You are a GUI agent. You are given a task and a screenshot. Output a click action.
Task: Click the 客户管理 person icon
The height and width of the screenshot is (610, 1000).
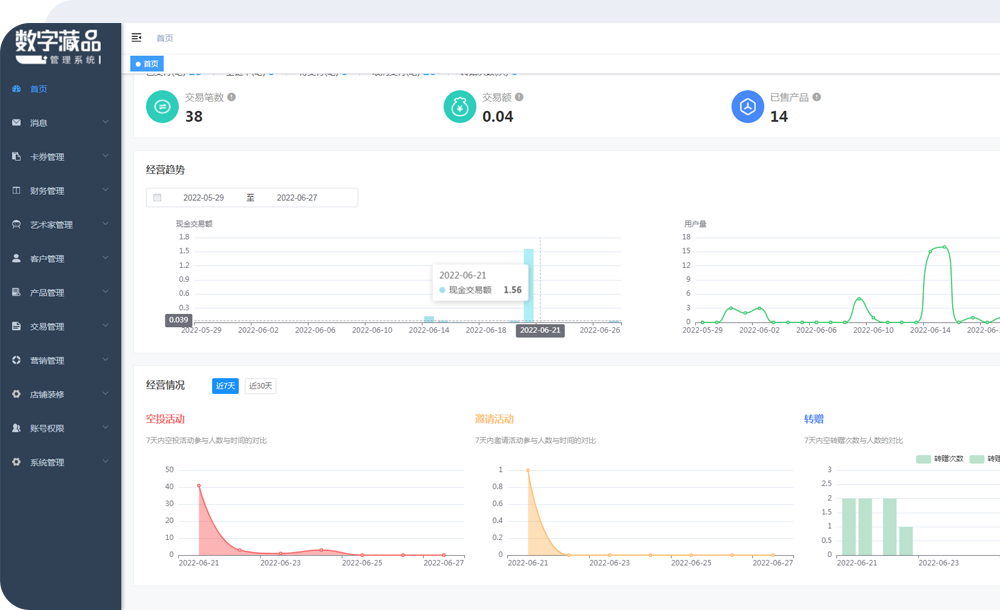point(17,258)
